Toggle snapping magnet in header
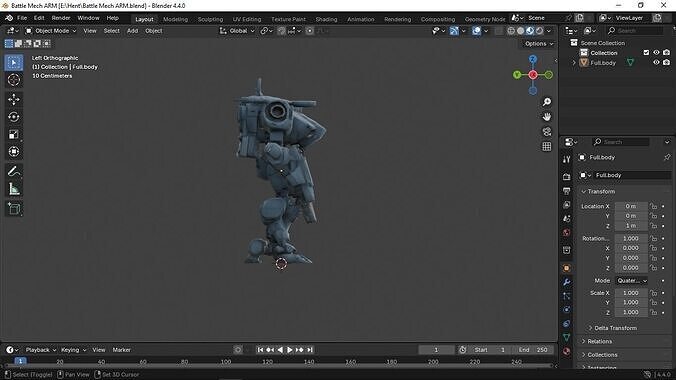This screenshot has height=380, width=676. tap(282, 31)
